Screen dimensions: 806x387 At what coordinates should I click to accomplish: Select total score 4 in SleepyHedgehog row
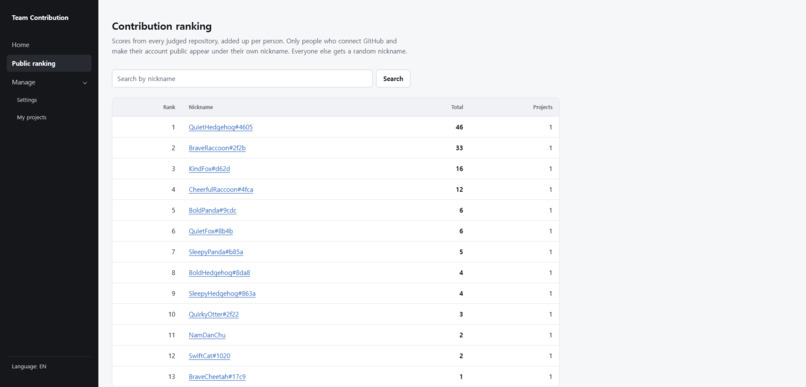click(461, 294)
